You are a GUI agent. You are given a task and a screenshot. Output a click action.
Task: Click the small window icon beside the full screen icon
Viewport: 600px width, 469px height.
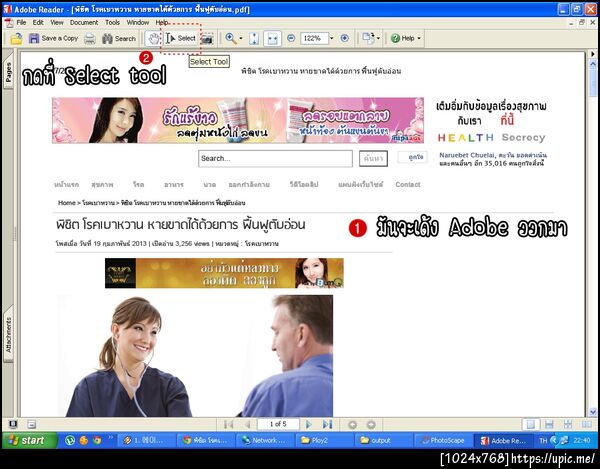click(x=32, y=424)
